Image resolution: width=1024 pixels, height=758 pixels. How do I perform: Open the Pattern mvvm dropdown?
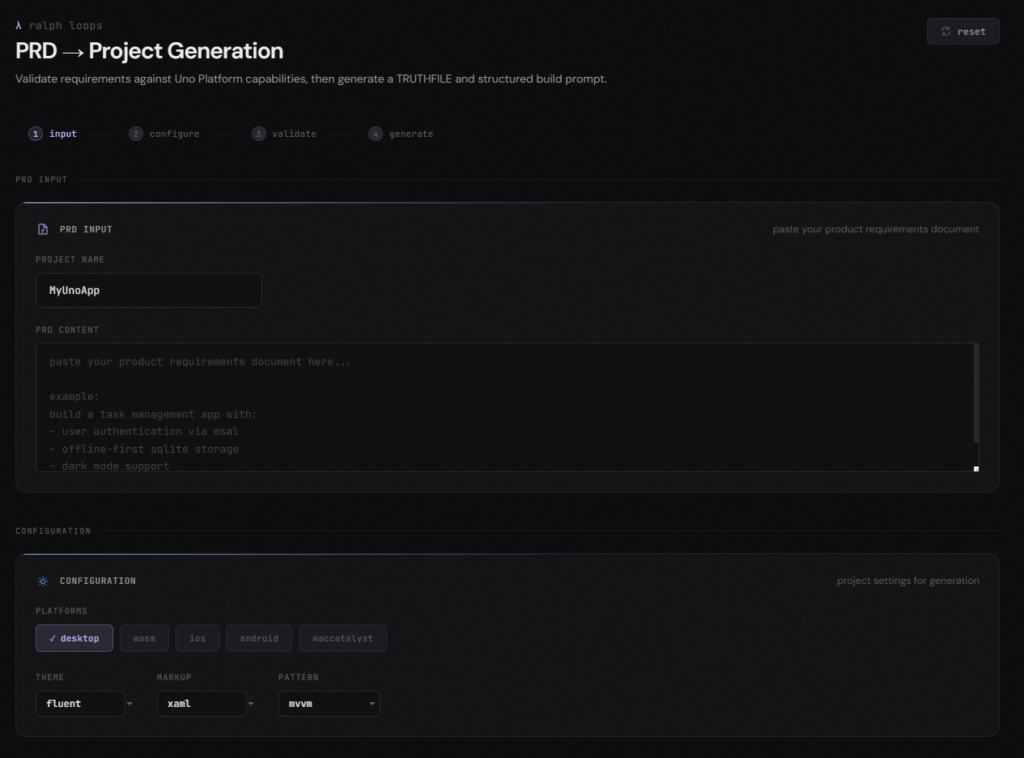pos(328,704)
